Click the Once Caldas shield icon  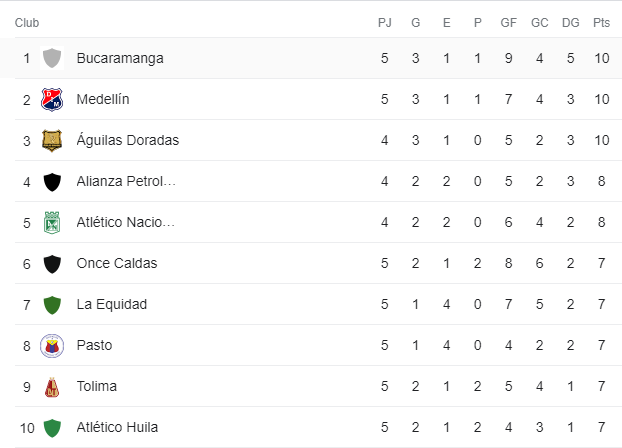point(52,263)
